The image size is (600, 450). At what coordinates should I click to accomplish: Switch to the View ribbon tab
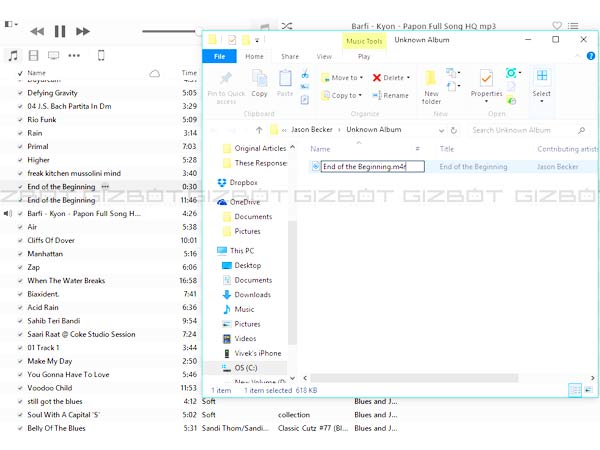322,57
